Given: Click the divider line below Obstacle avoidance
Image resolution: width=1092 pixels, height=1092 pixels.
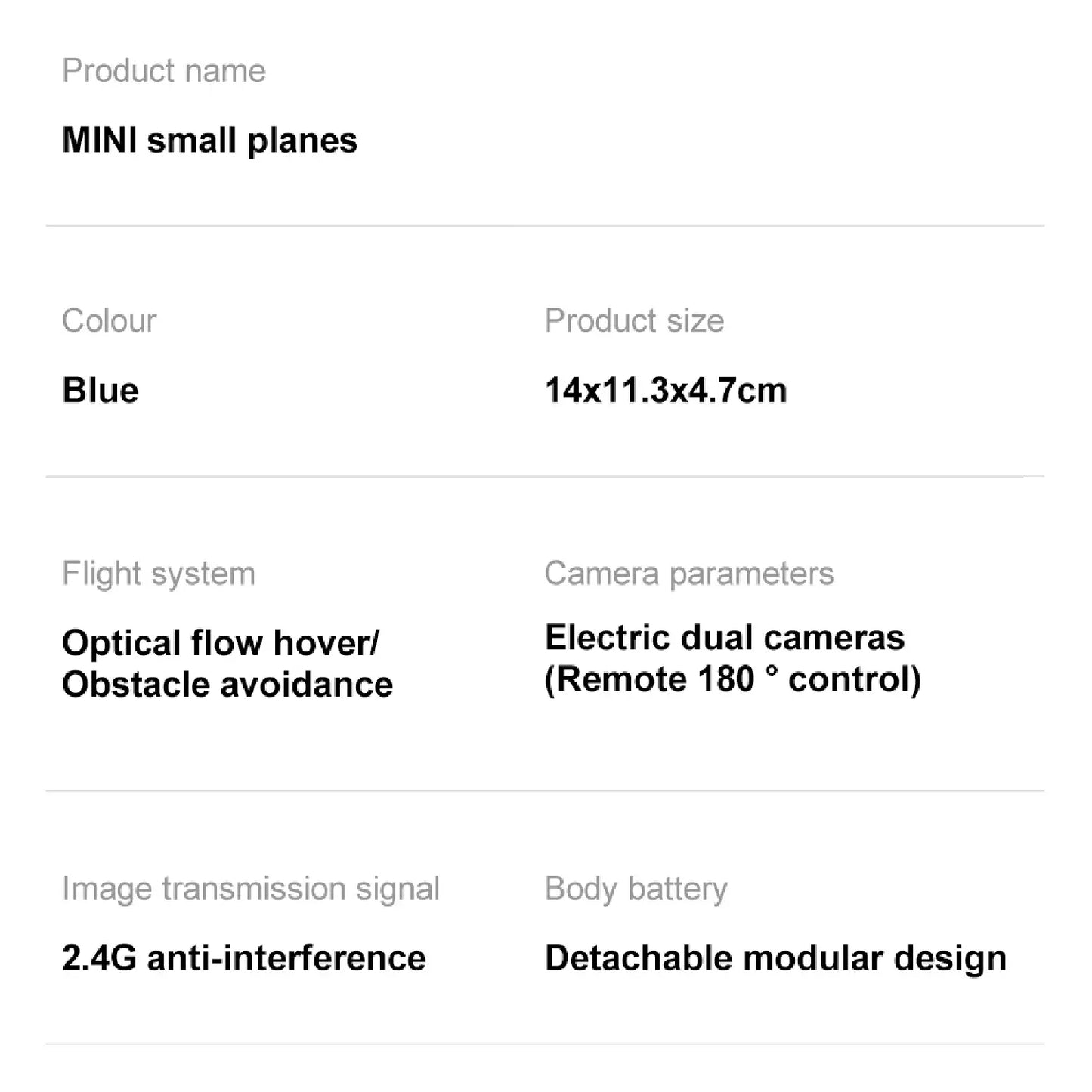Looking at the screenshot, I should [544, 791].
